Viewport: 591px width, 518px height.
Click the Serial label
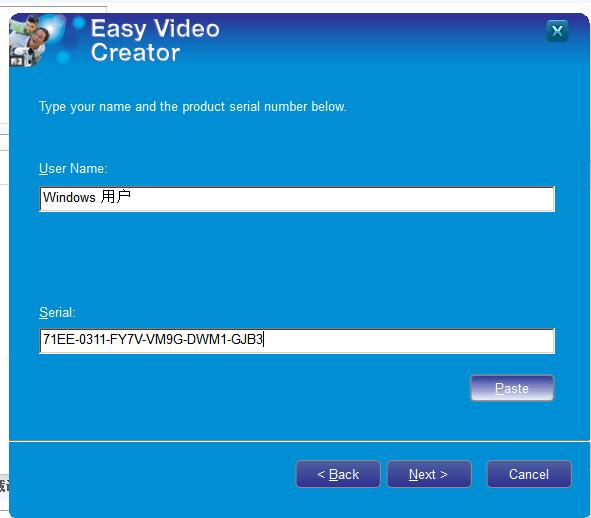[x=57, y=313]
